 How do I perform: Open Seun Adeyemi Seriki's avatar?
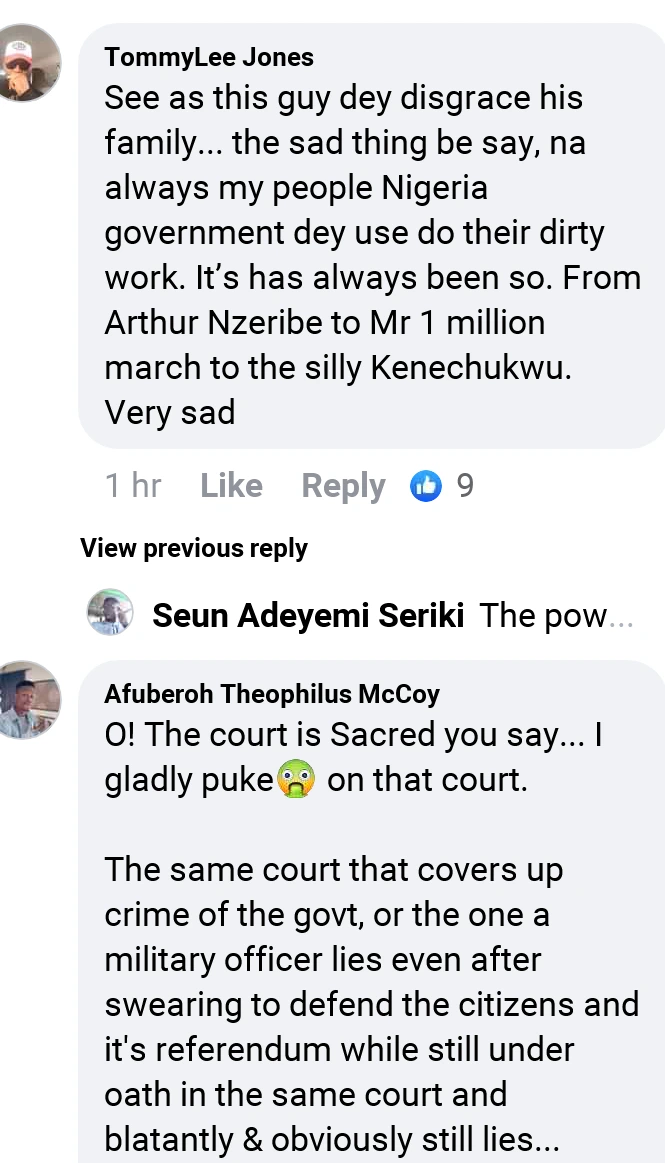click(110, 612)
